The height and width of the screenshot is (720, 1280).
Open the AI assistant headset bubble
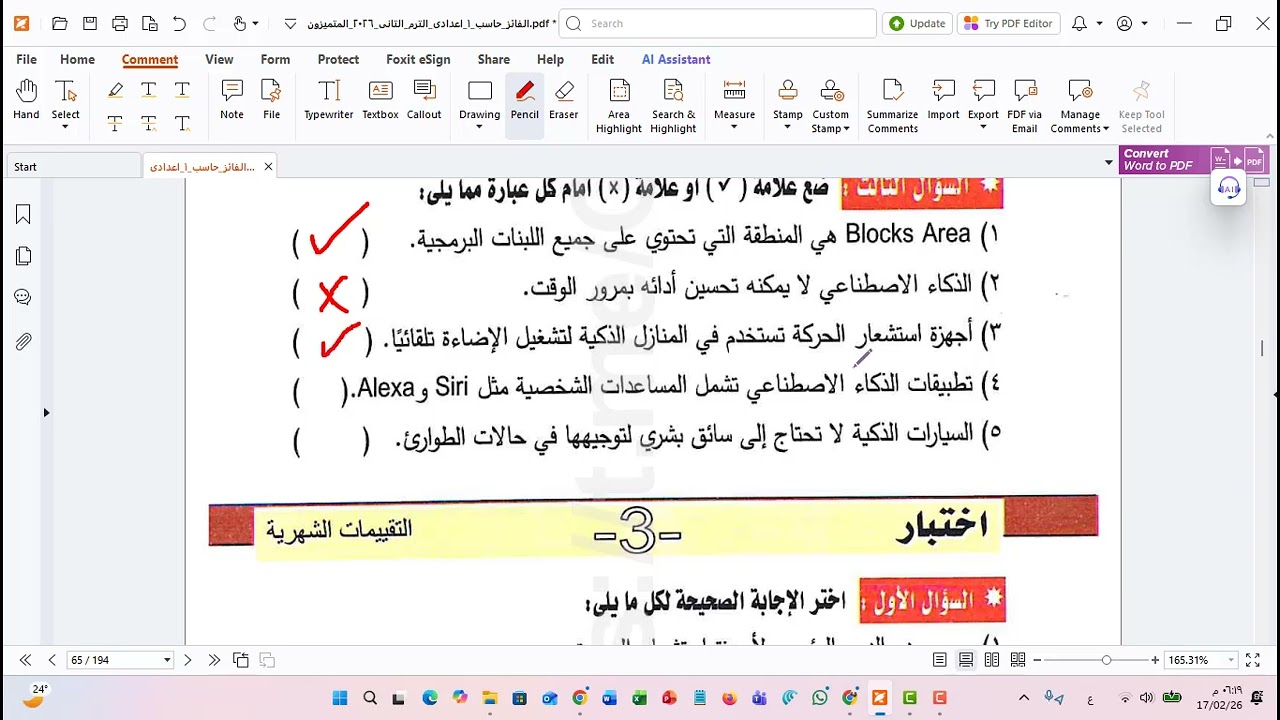(1229, 188)
